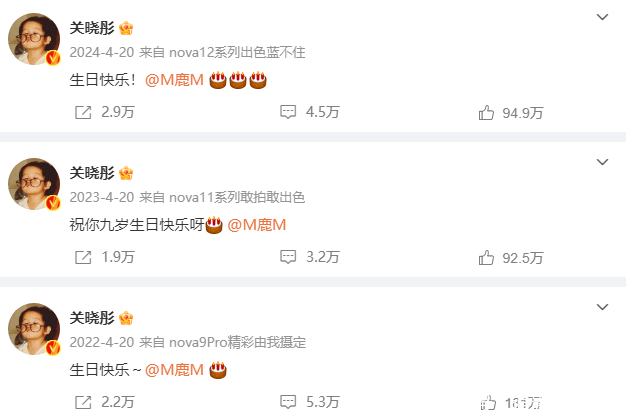626x417 pixels.
Task: Open @M鹿M mention in the 2023 post
Action: coord(257,225)
